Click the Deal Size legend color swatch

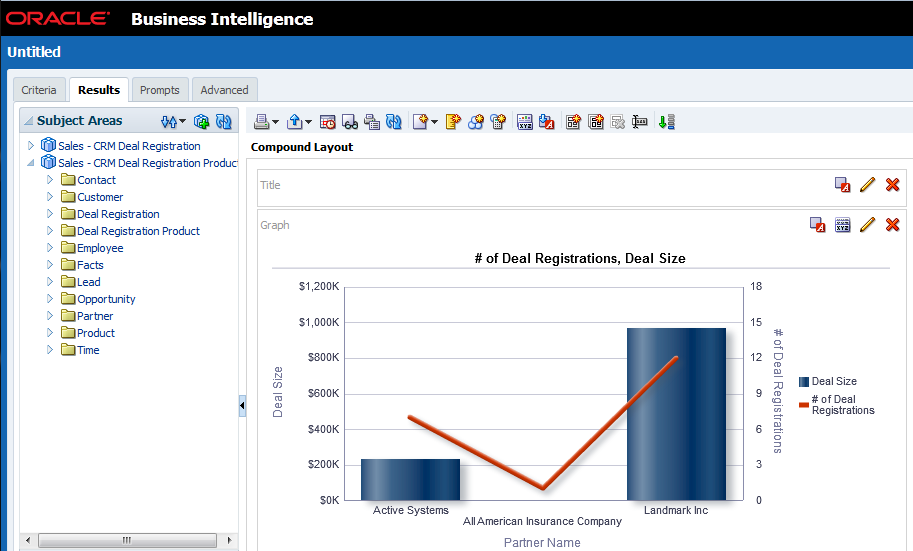pyautogui.click(x=804, y=382)
